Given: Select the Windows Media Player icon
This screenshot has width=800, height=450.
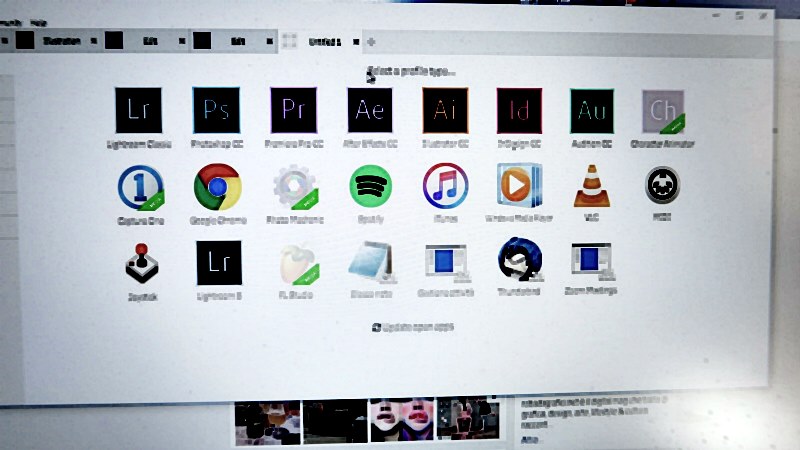Looking at the screenshot, I should point(519,185).
